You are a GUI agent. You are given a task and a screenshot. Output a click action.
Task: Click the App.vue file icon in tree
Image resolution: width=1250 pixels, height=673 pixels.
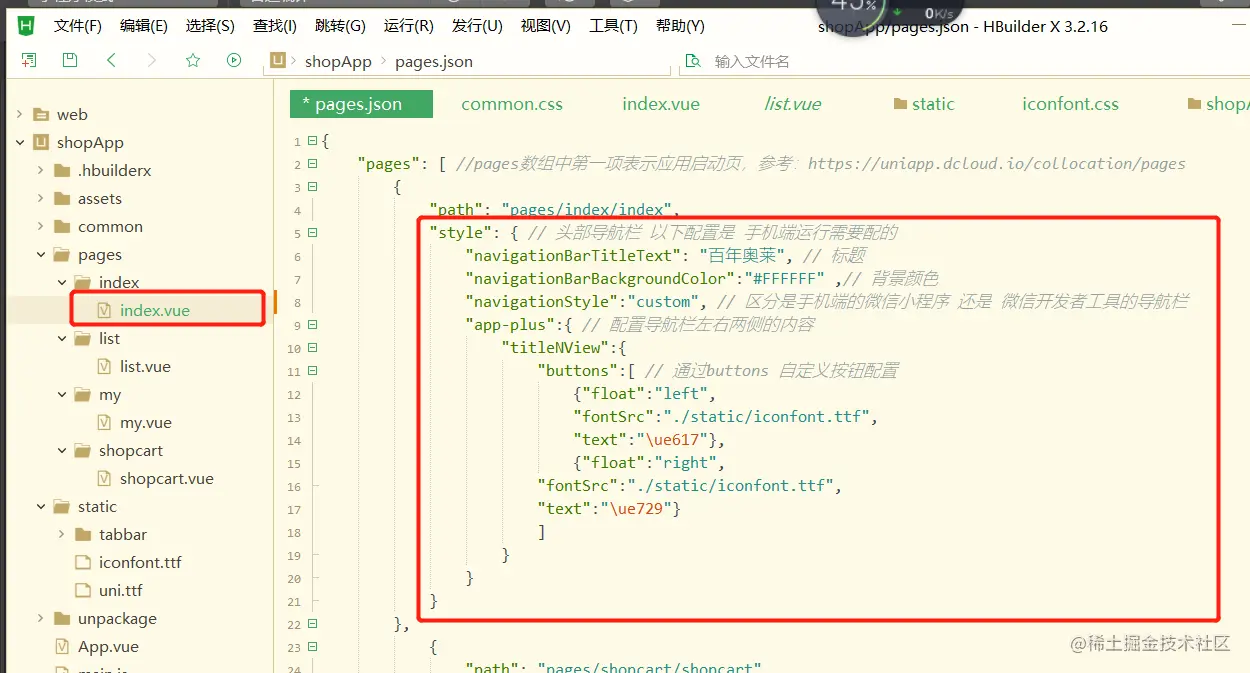tap(62, 646)
